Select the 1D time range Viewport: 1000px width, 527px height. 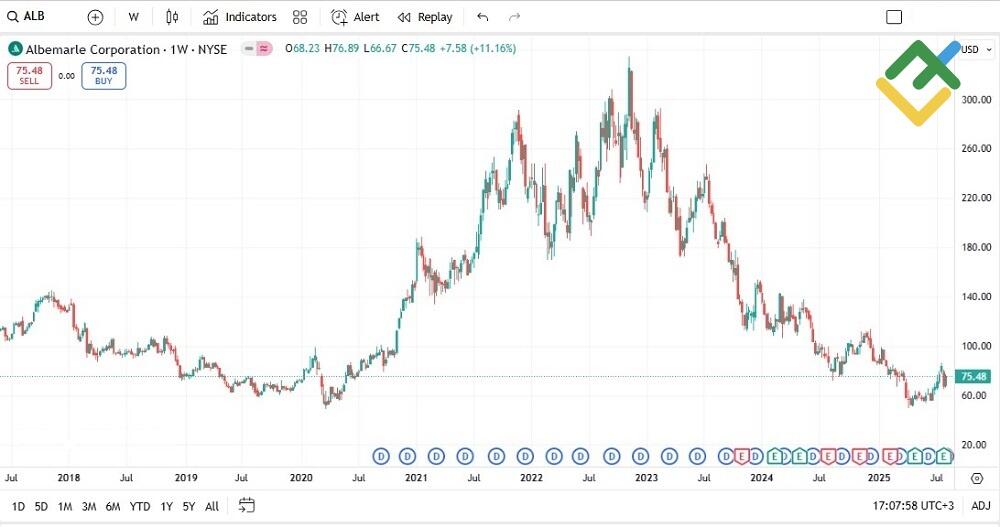(18, 507)
